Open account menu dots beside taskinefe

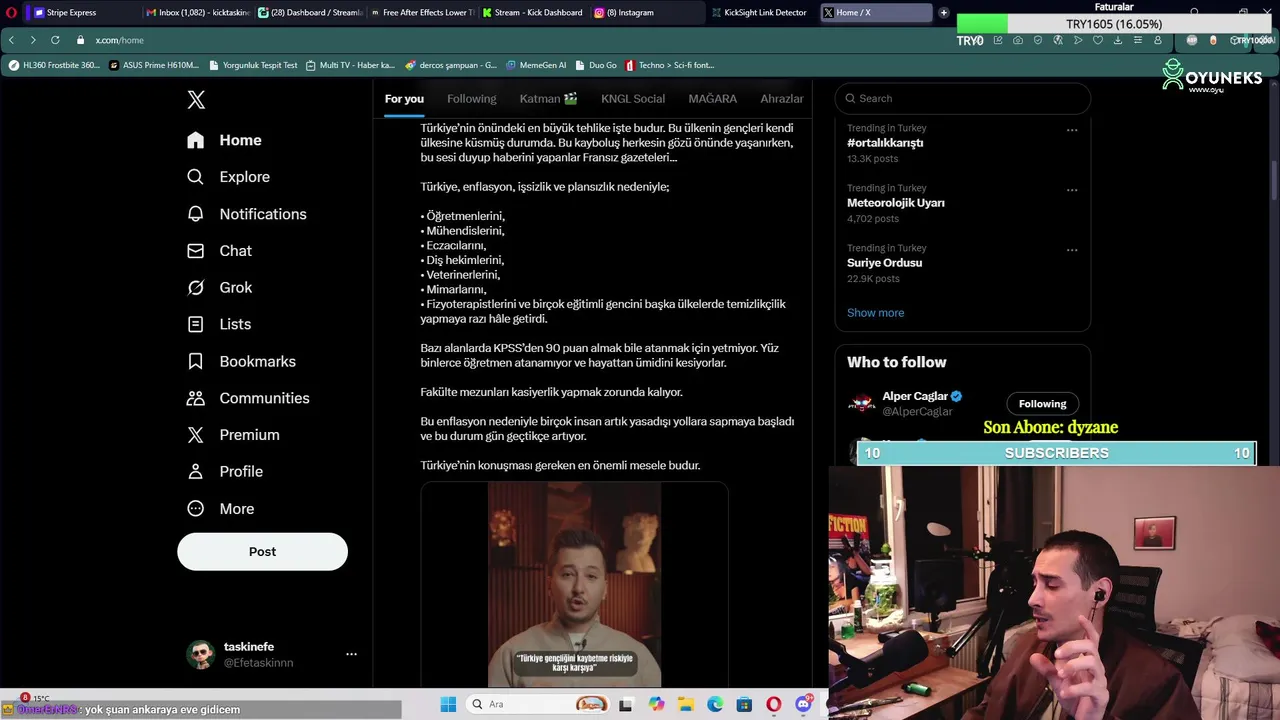[x=351, y=654]
